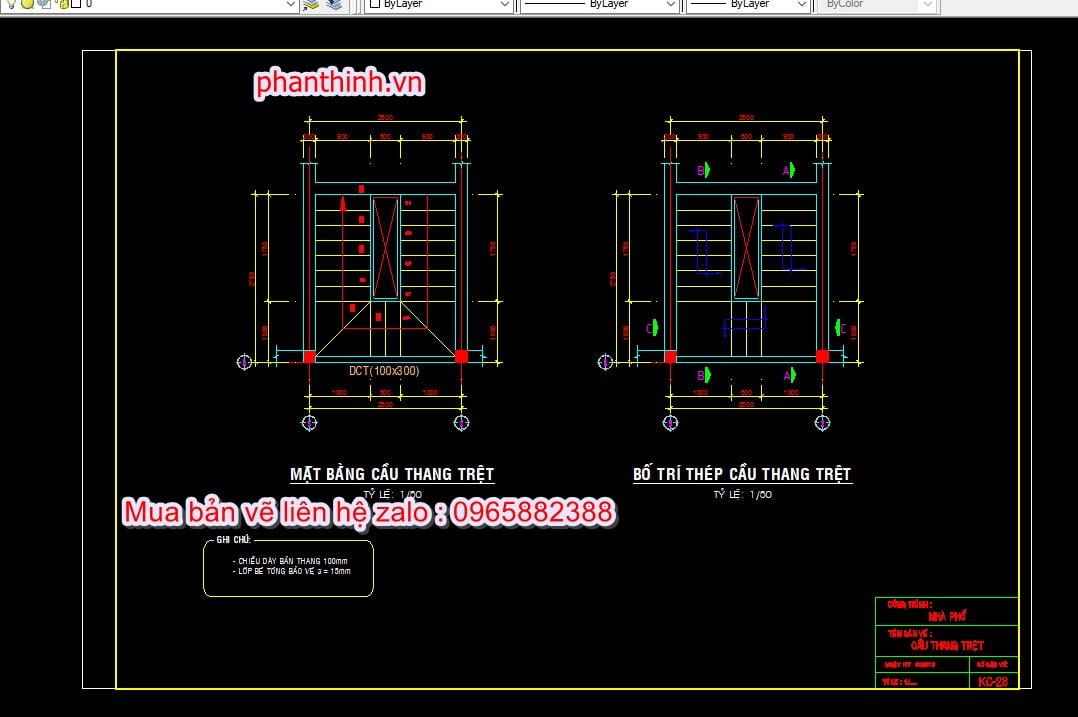Screen dimensions: 1078x717
Task: Select drawing number KC-28 in title block
Action: (x=993, y=682)
